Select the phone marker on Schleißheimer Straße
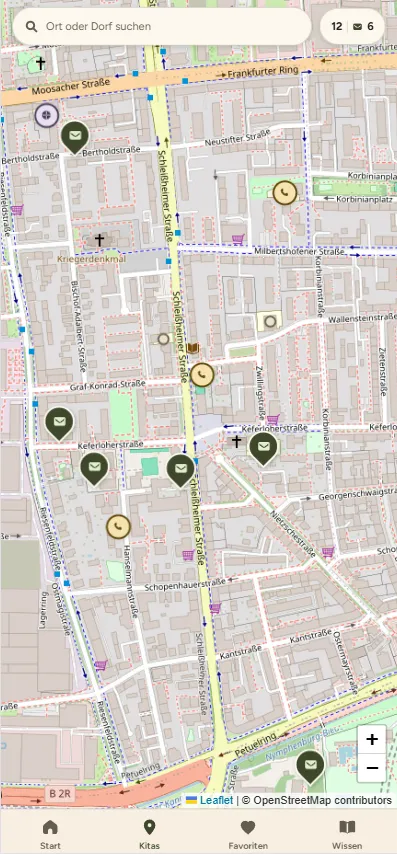397x854 pixels. tap(202, 375)
